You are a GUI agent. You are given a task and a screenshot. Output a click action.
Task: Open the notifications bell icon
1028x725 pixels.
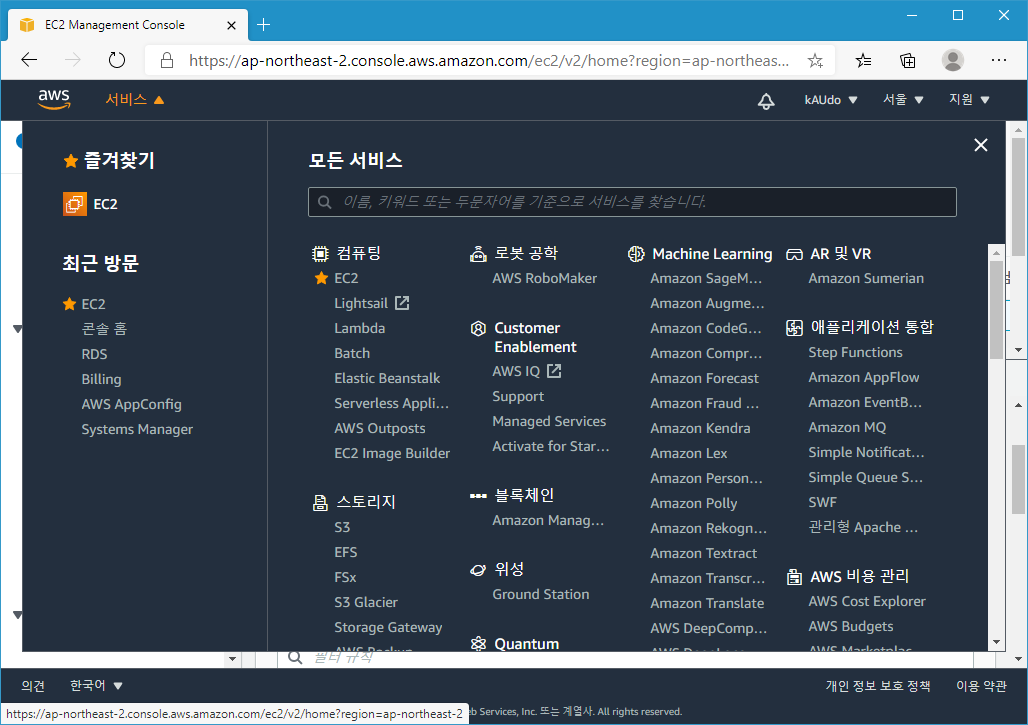766,101
